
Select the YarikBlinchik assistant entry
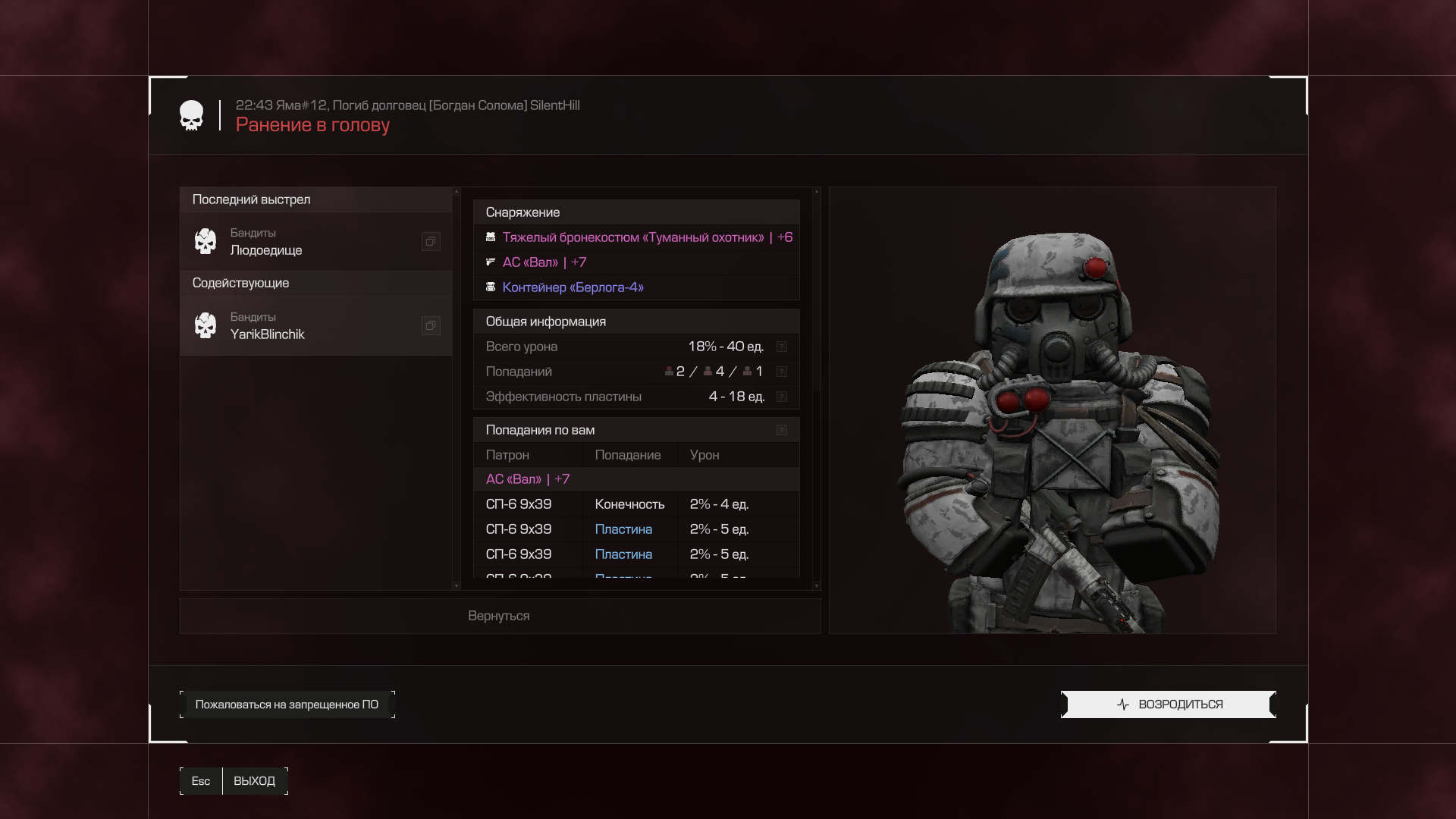pyautogui.click(x=315, y=325)
